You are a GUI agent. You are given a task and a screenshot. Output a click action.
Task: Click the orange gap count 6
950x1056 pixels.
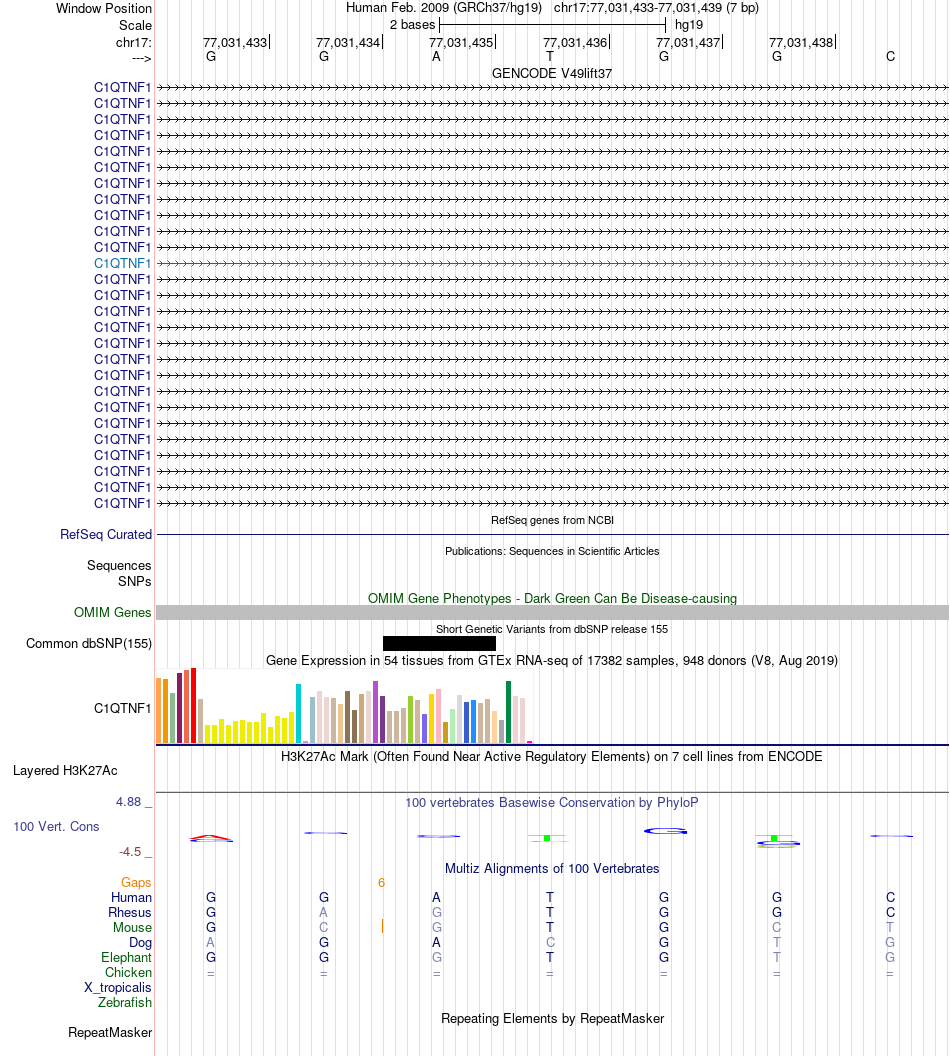coord(382,883)
